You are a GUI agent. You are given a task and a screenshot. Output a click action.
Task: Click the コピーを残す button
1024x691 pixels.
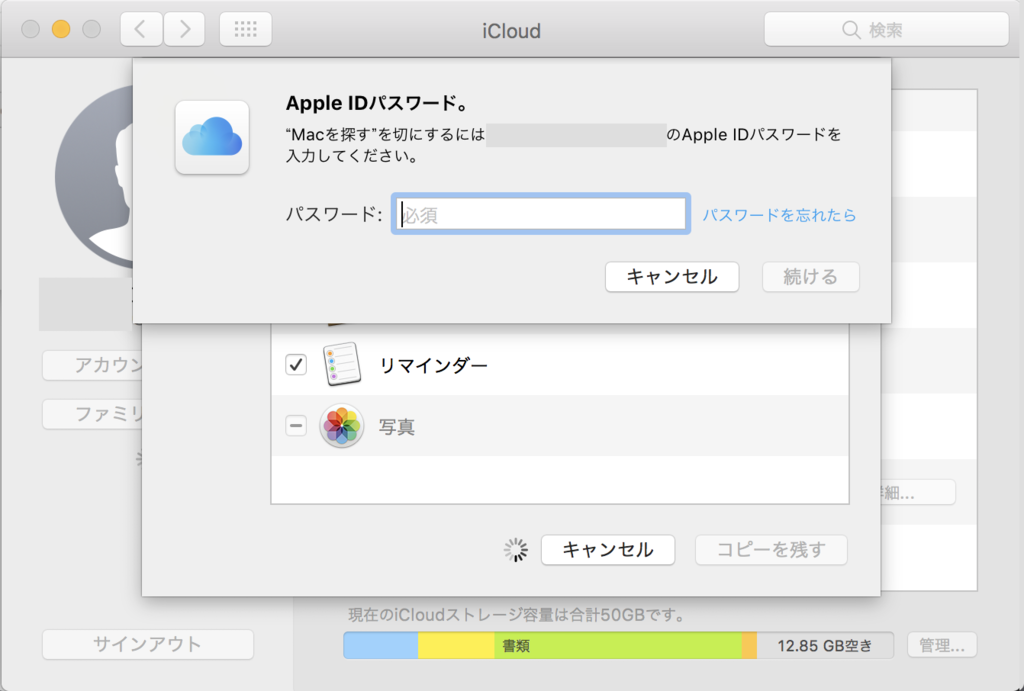771,550
